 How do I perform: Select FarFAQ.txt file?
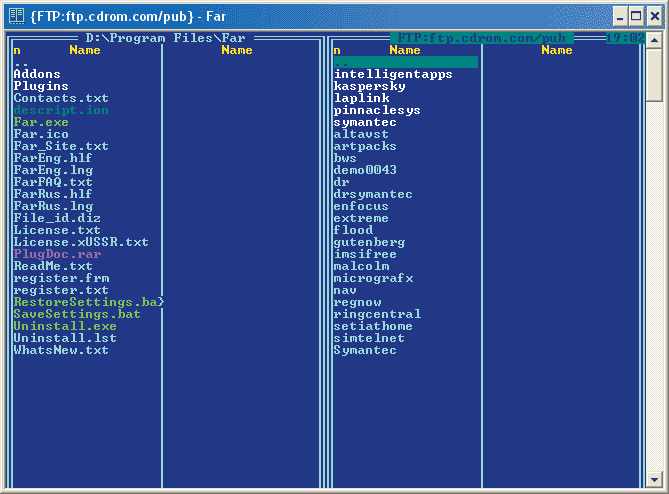53,182
